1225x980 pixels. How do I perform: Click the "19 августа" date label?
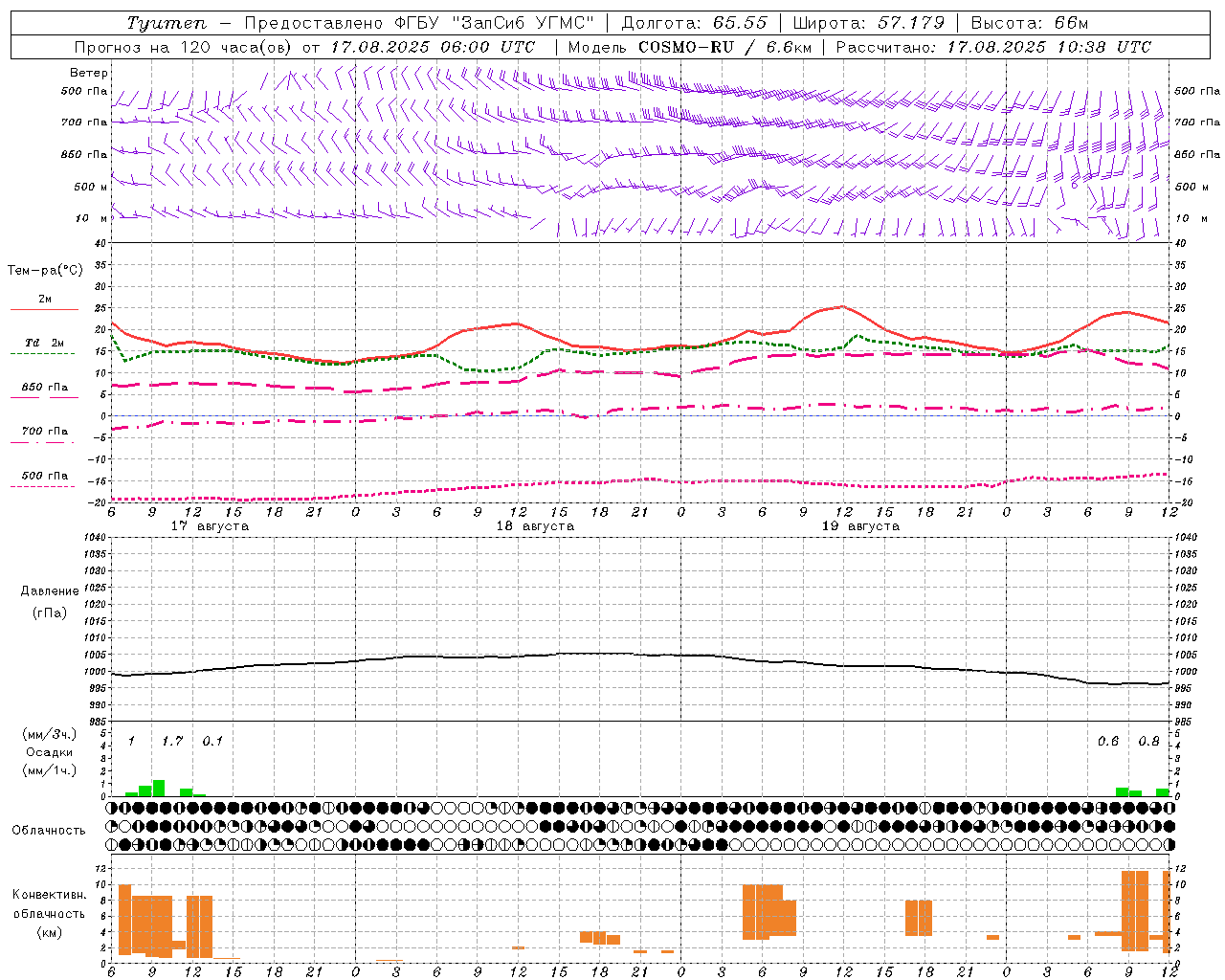tap(860, 526)
